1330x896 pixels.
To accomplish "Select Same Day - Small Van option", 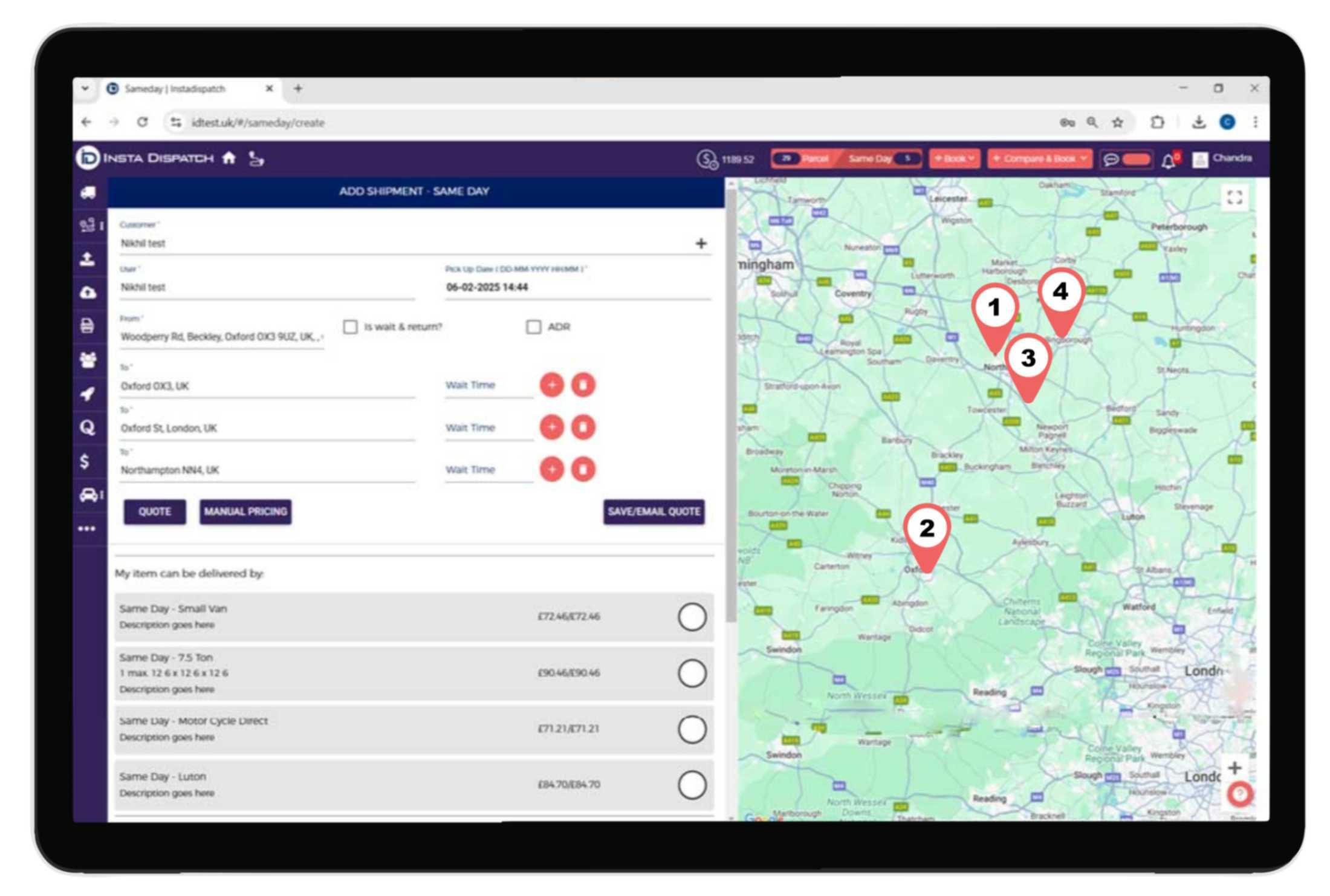I will [692, 617].
